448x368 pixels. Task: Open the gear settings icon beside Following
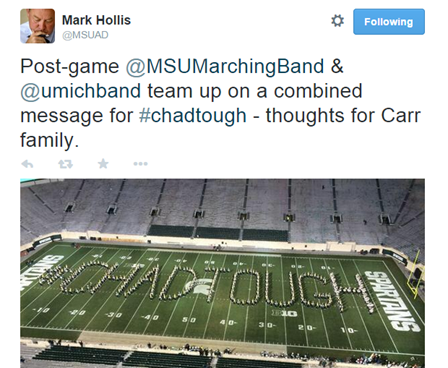pos(337,21)
